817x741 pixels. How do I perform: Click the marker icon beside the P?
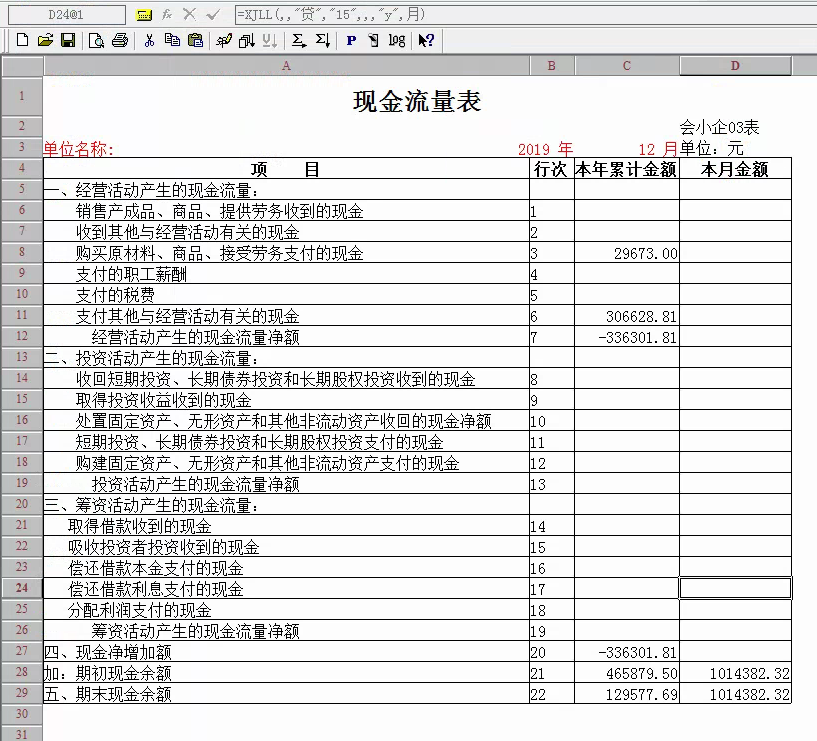pos(373,40)
